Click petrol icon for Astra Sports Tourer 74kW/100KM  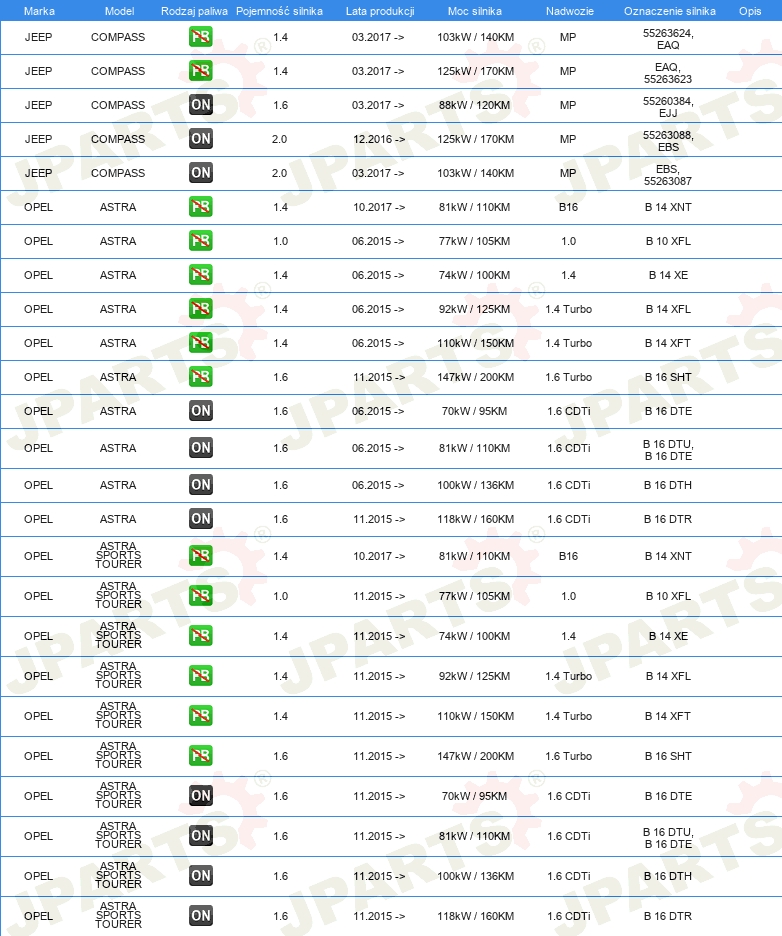pos(201,636)
